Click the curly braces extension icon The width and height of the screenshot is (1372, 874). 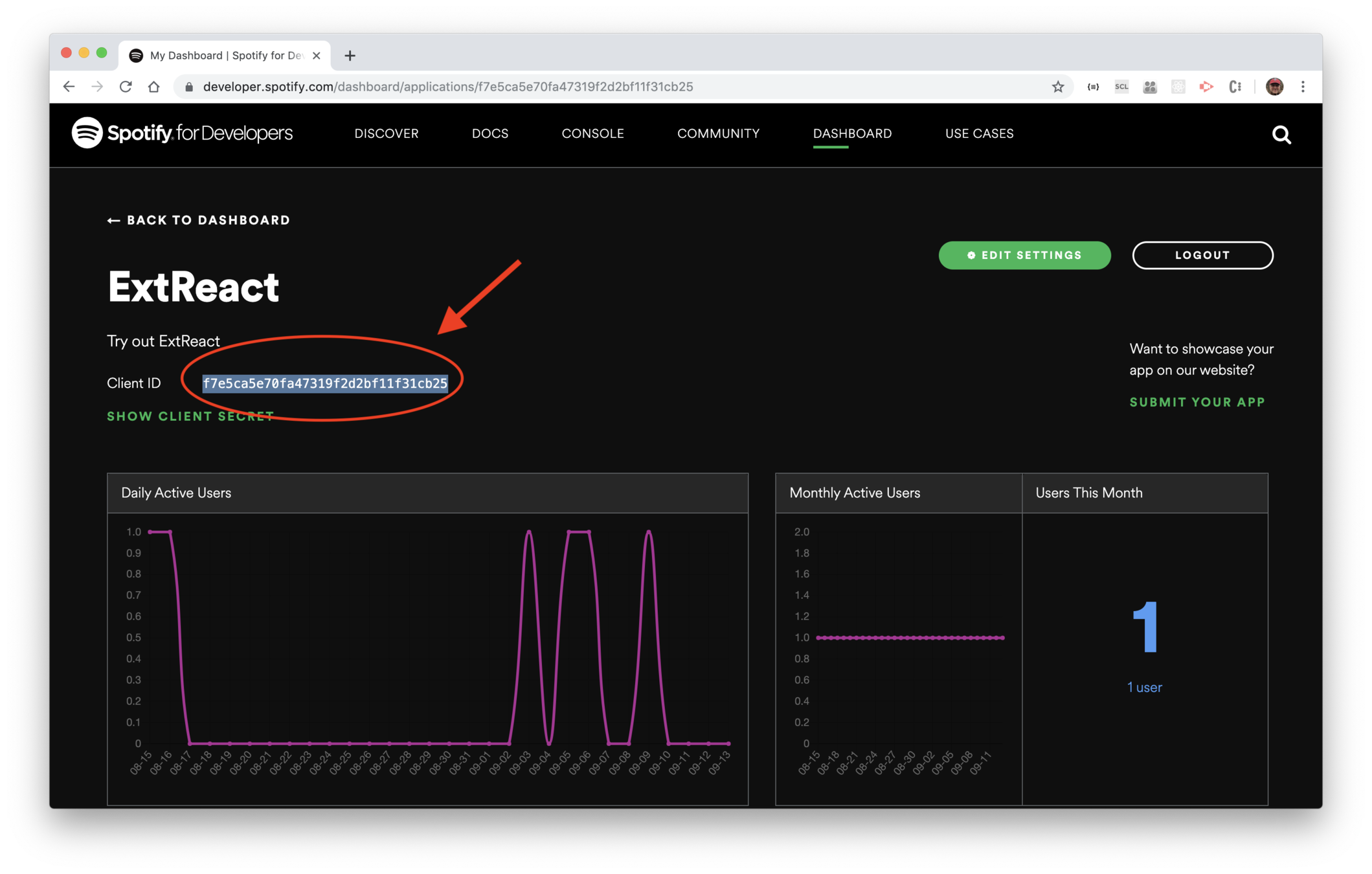1093,87
